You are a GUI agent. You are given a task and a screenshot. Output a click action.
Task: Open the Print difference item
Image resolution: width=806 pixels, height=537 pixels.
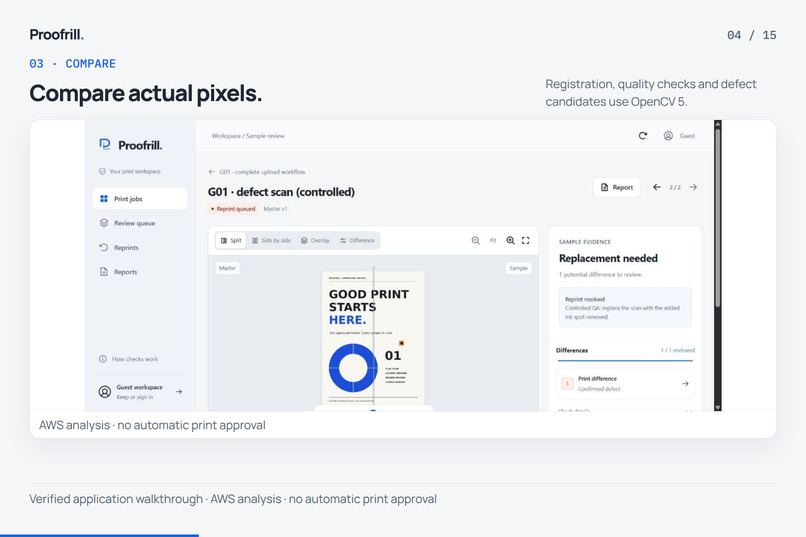[x=625, y=383]
